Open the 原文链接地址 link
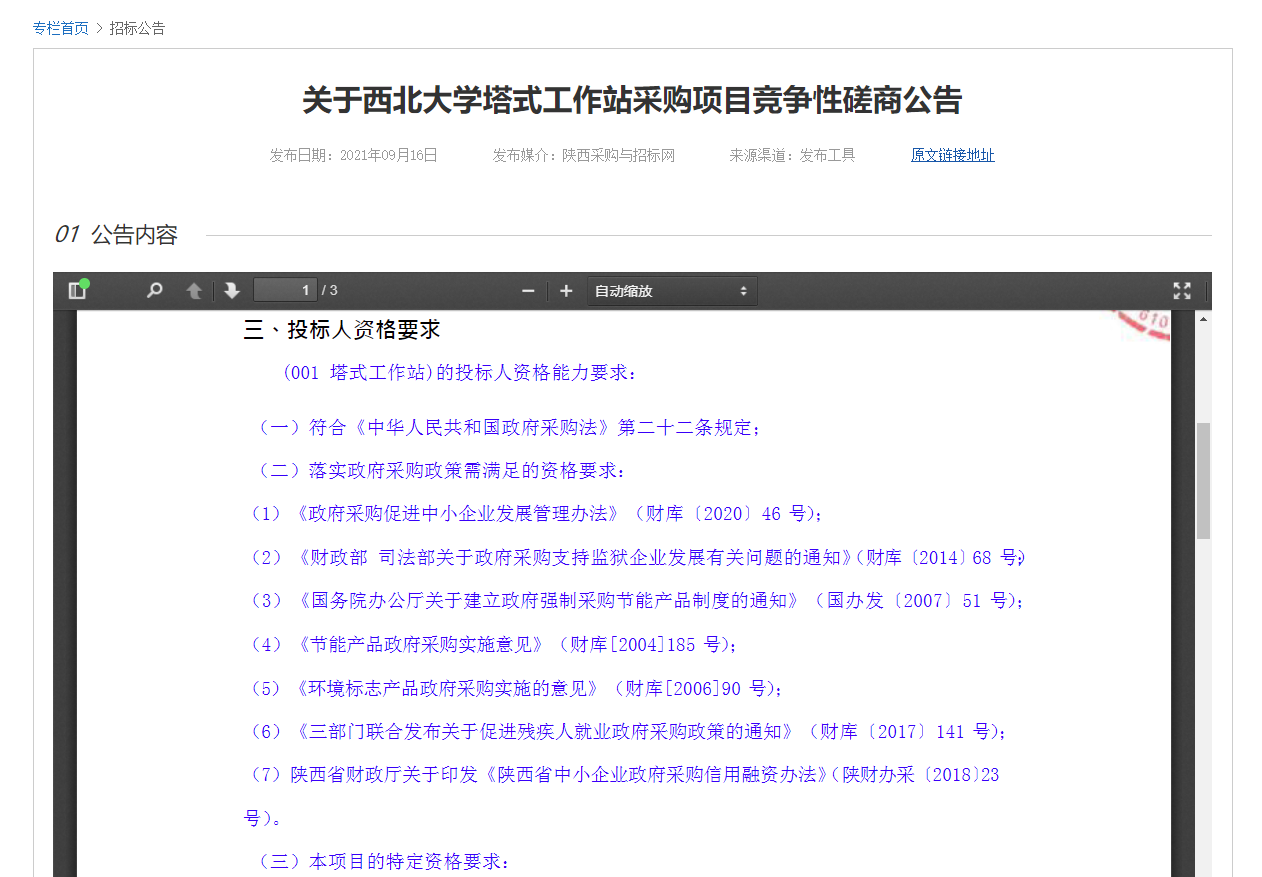 coord(952,155)
